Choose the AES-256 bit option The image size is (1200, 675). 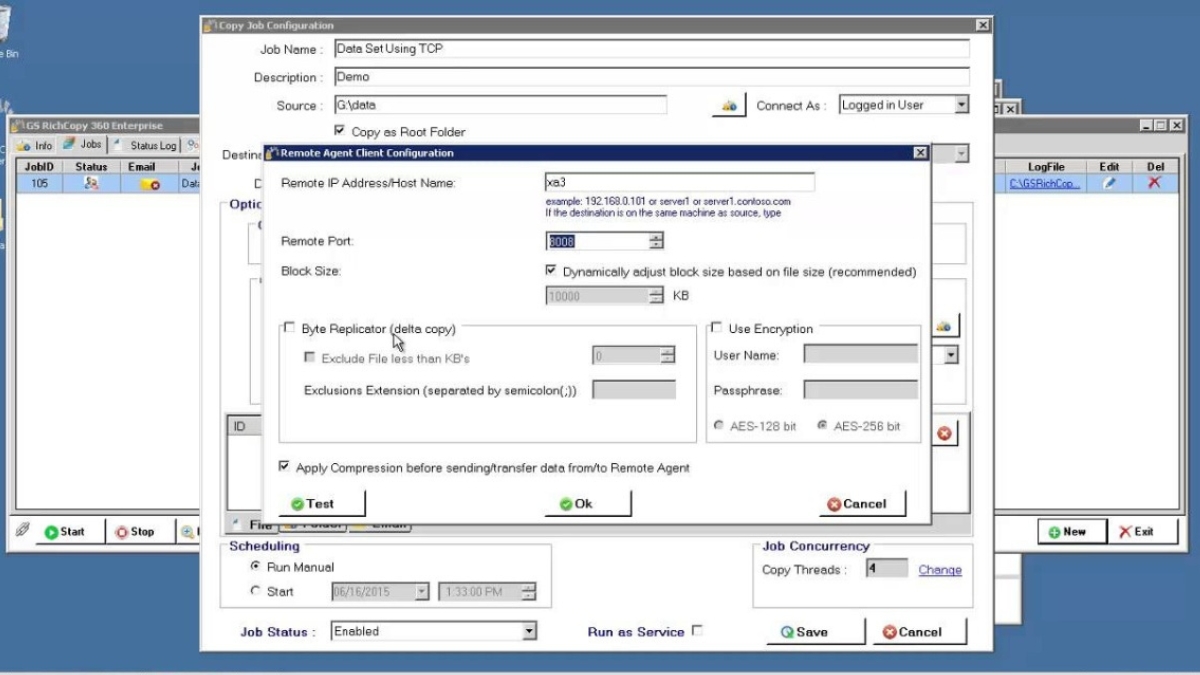click(x=823, y=426)
